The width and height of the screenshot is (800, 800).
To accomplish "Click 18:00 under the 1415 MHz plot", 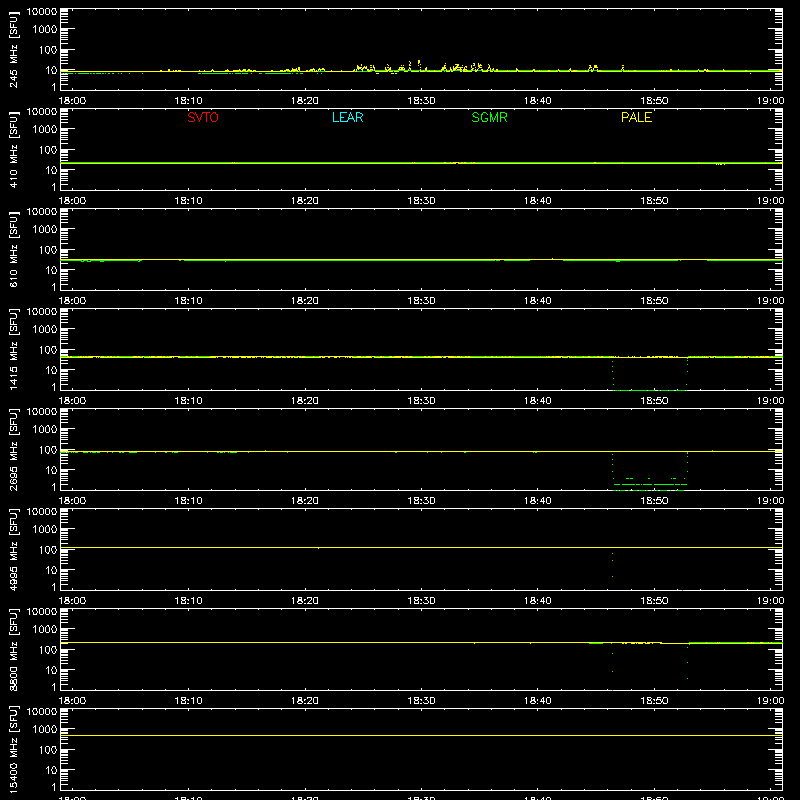I will point(72,401).
